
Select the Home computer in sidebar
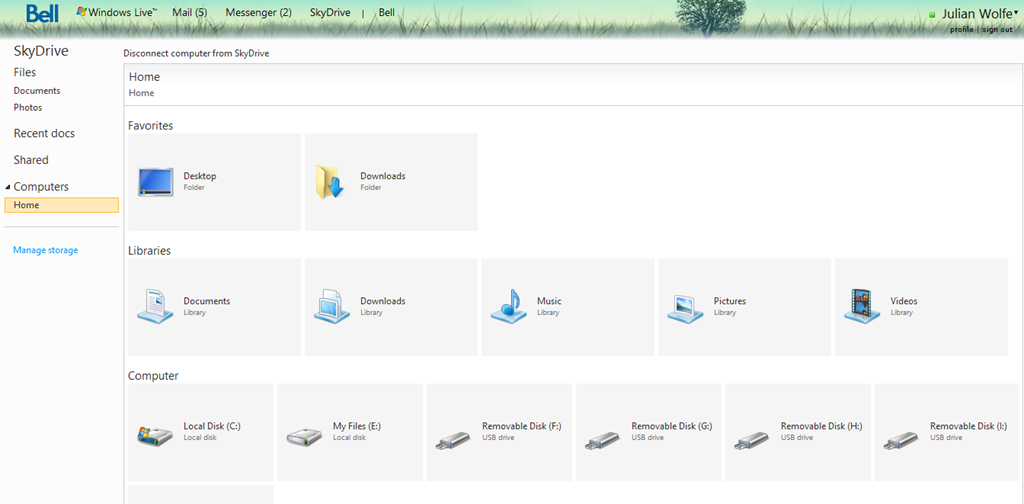(61, 205)
